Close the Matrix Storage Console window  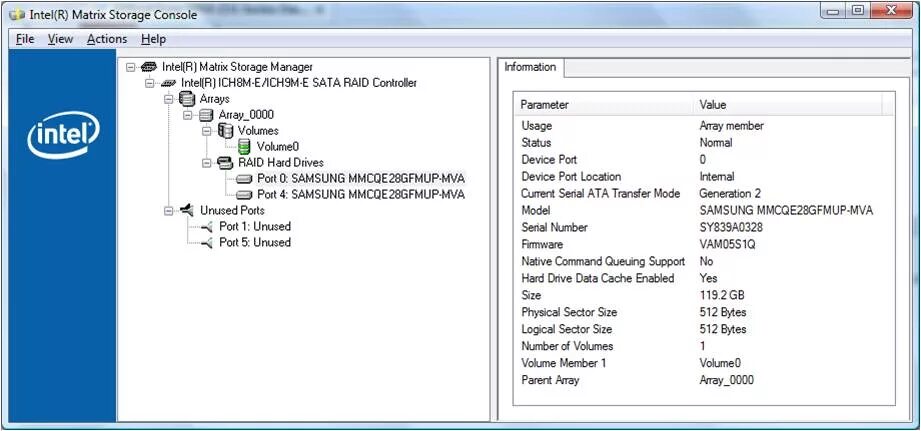pyautogui.click(x=892, y=11)
